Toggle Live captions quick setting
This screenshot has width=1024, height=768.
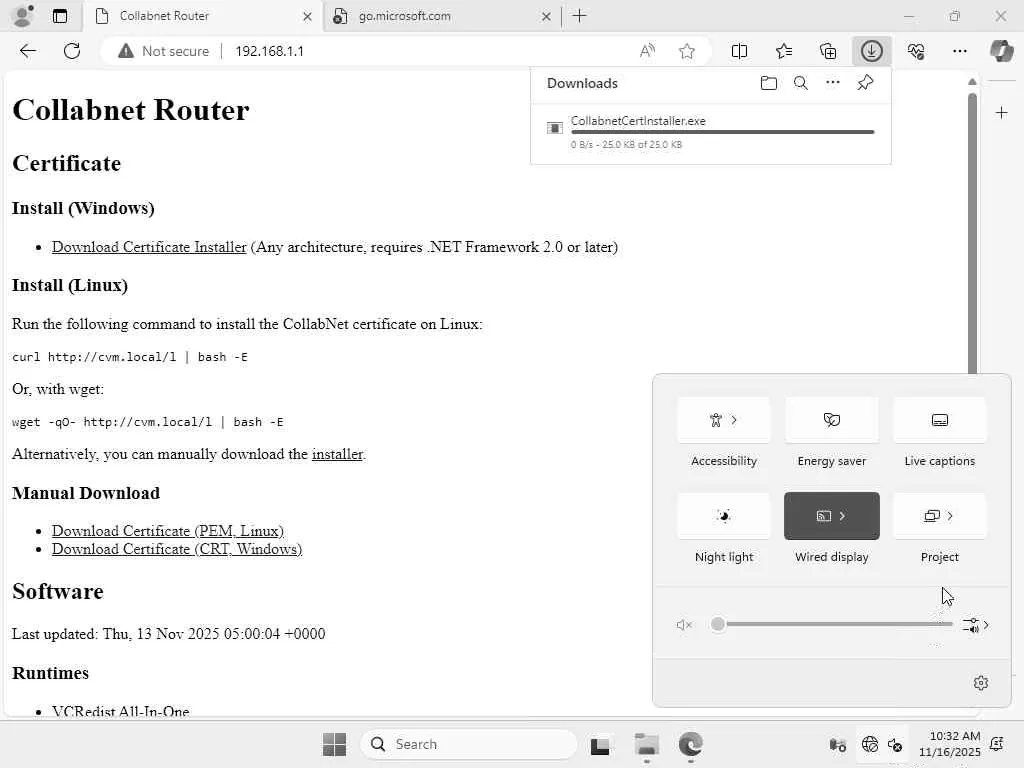click(x=939, y=420)
